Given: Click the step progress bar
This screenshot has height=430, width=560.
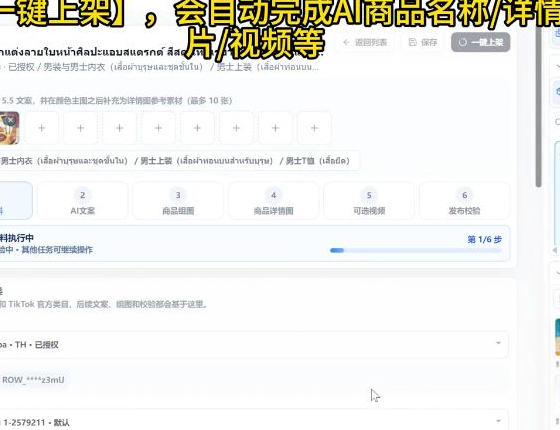Looking at the screenshot, I should [x=416, y=250].
